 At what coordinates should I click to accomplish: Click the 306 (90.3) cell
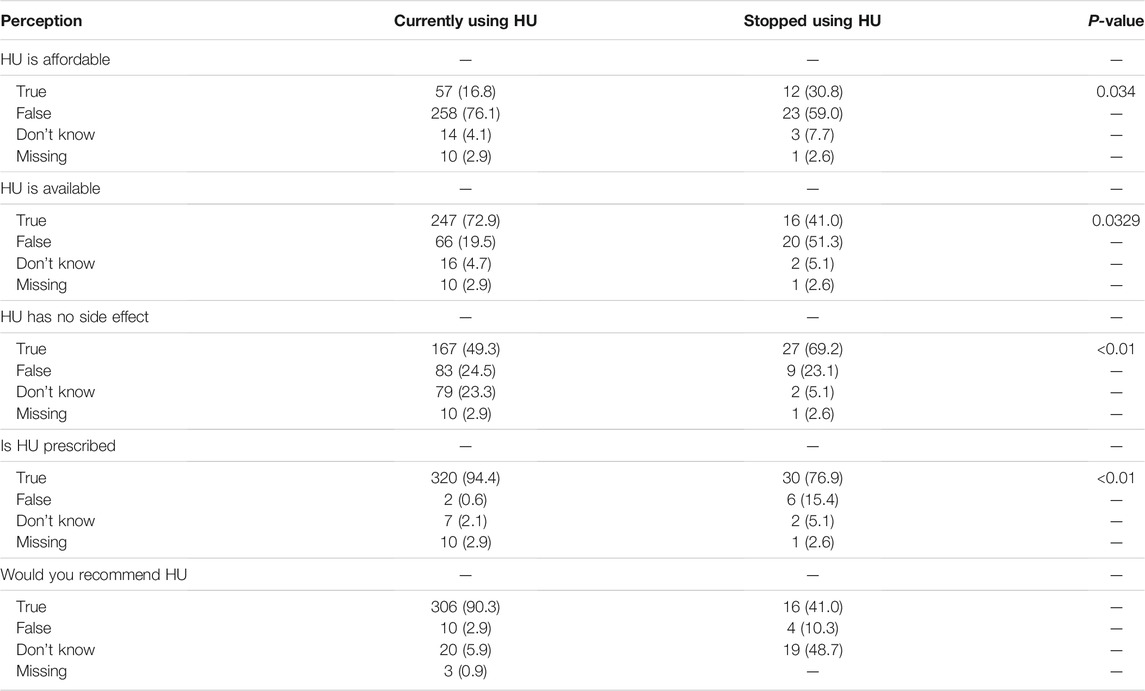(465, 607)
